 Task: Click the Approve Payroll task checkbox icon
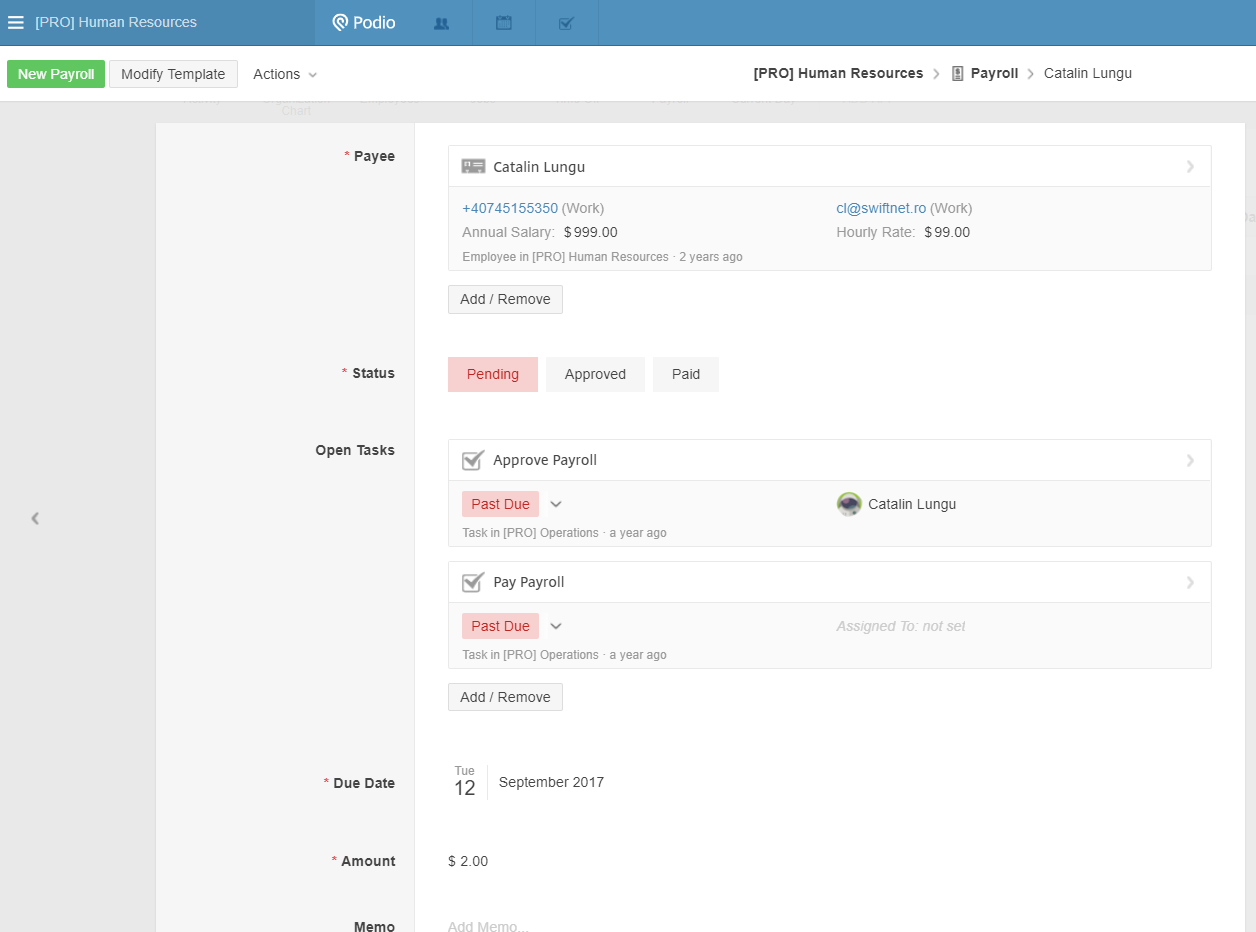473,460
